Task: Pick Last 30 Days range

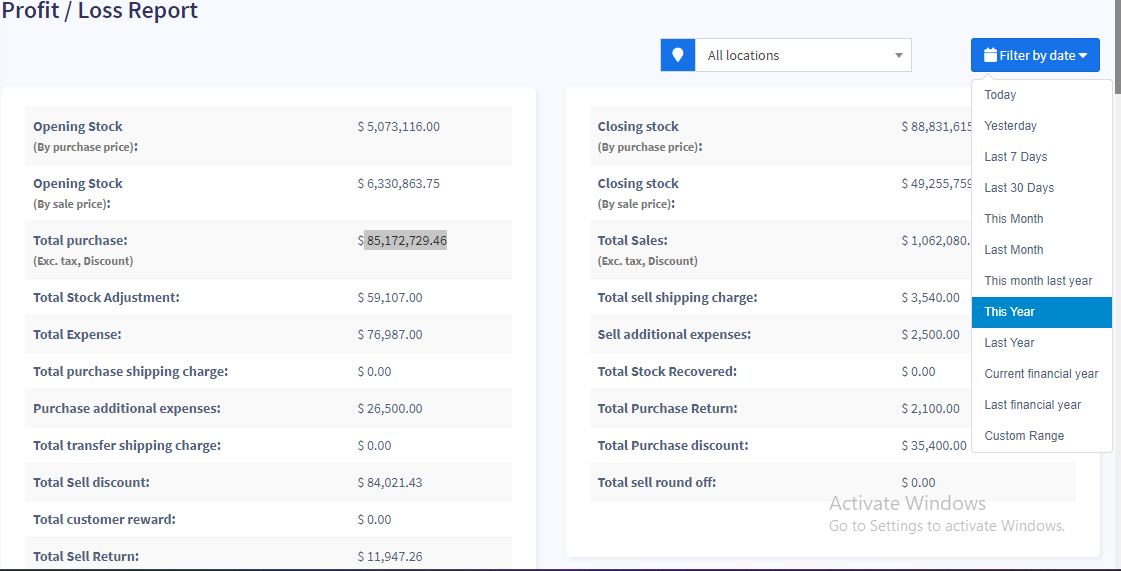Action: (1042, 188)
